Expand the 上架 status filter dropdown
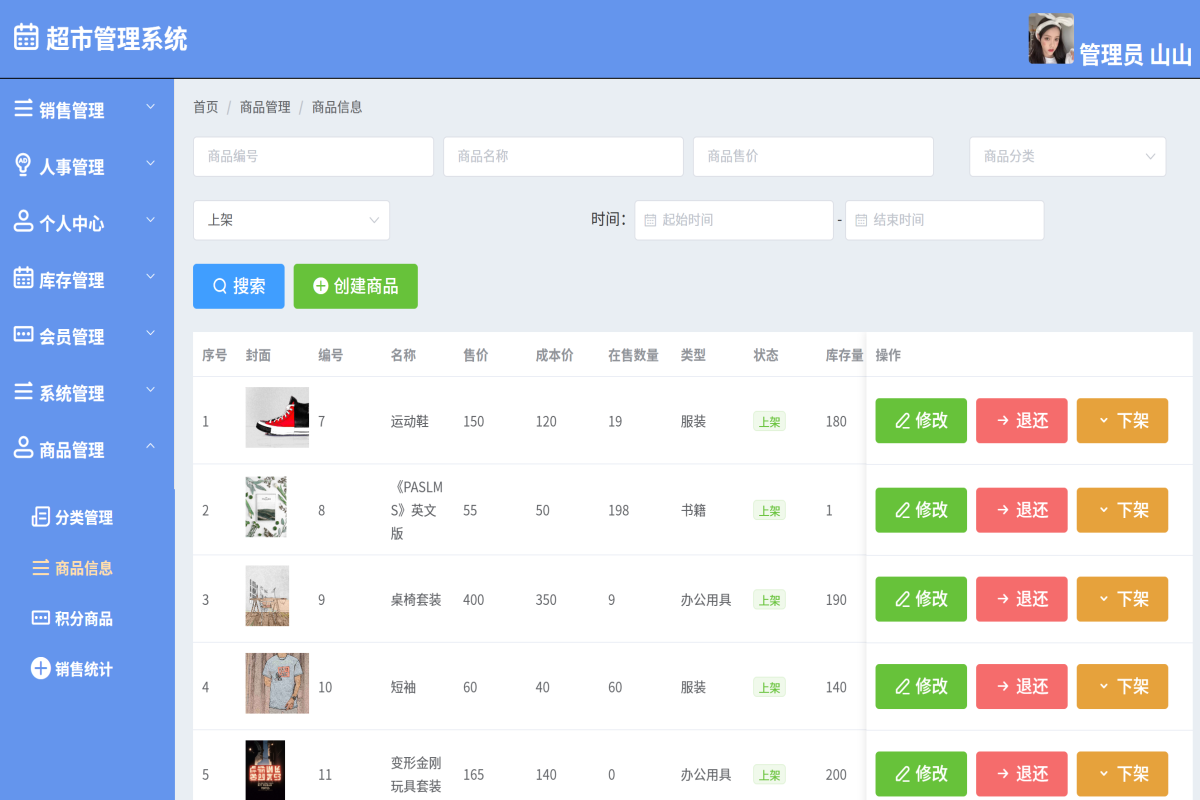The image size is (1200, 800). point(291,220)
